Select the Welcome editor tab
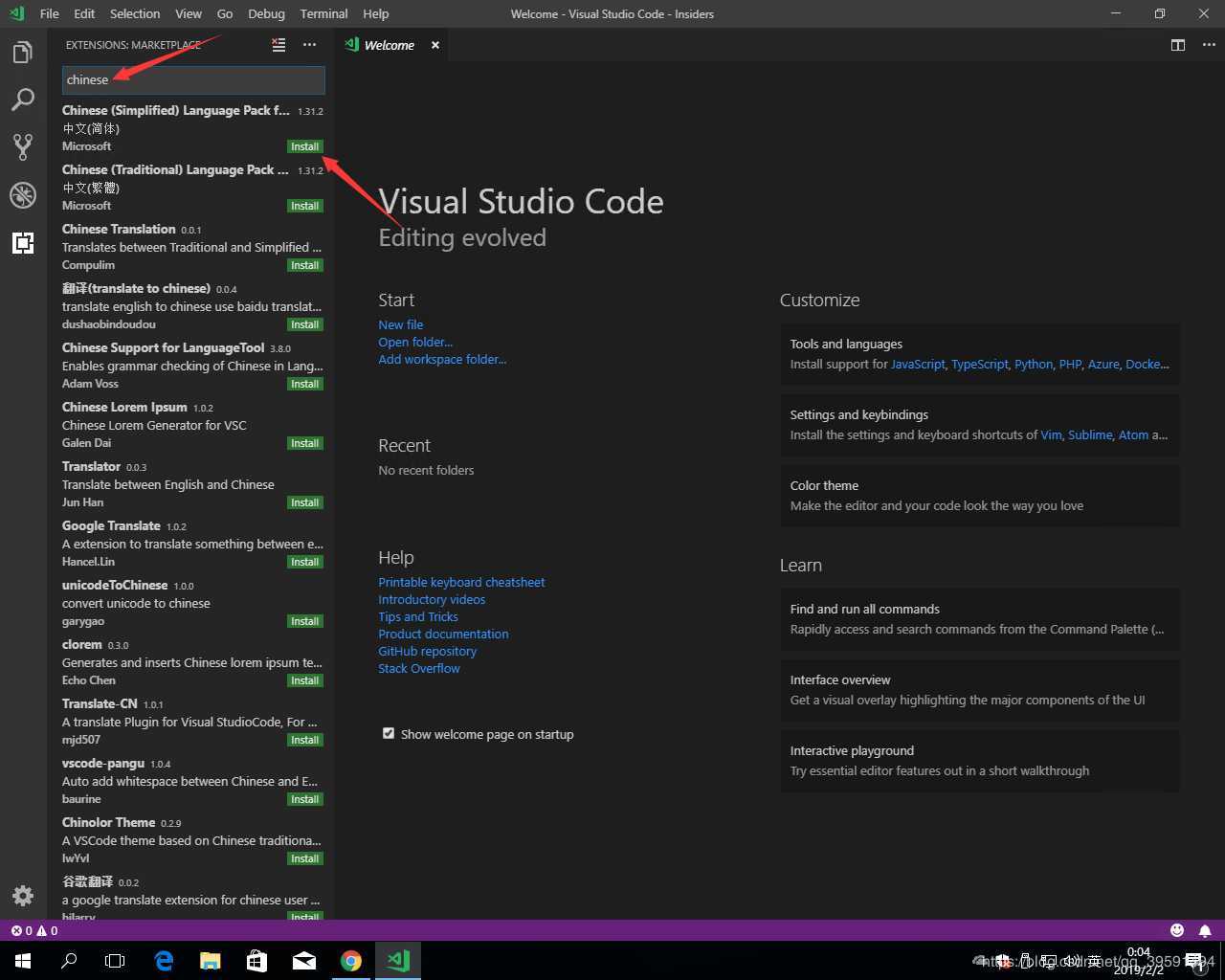 (x=390, y=45)
